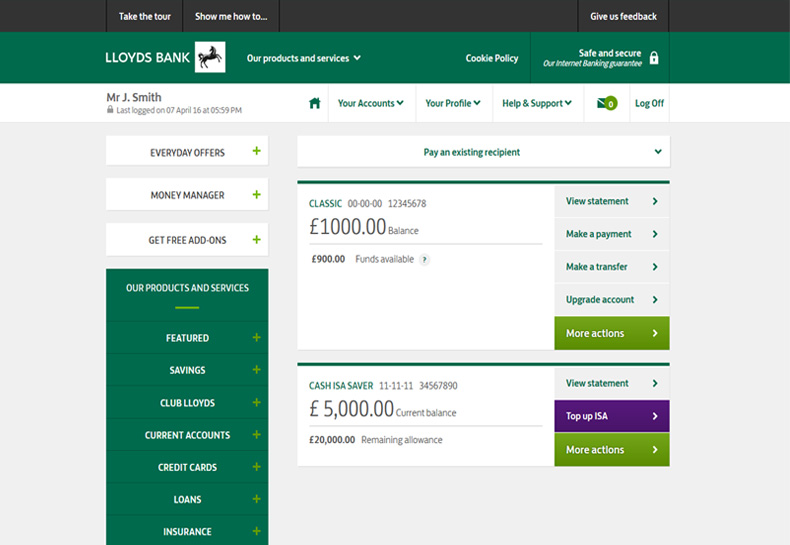
Task: Expand the Loans category
Action: pos(187,499)
